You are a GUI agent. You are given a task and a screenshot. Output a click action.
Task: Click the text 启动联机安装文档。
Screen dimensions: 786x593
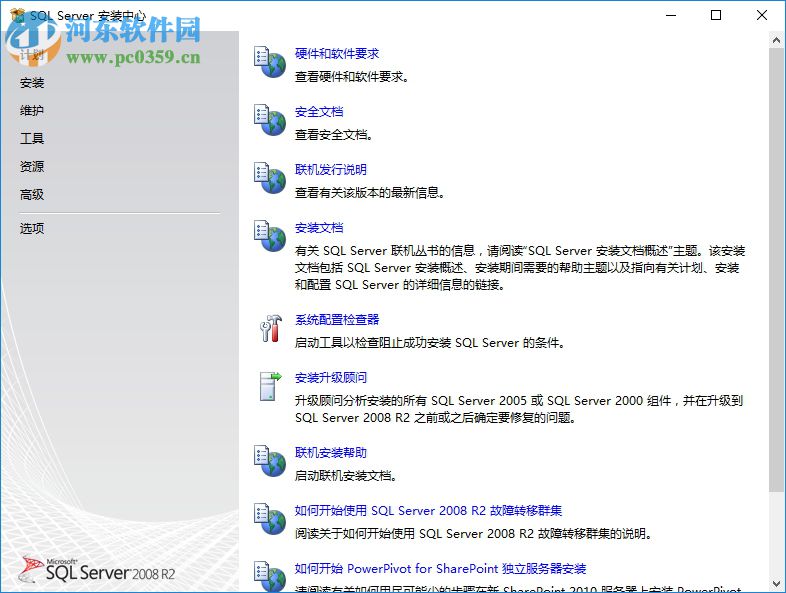click(346, 476)
